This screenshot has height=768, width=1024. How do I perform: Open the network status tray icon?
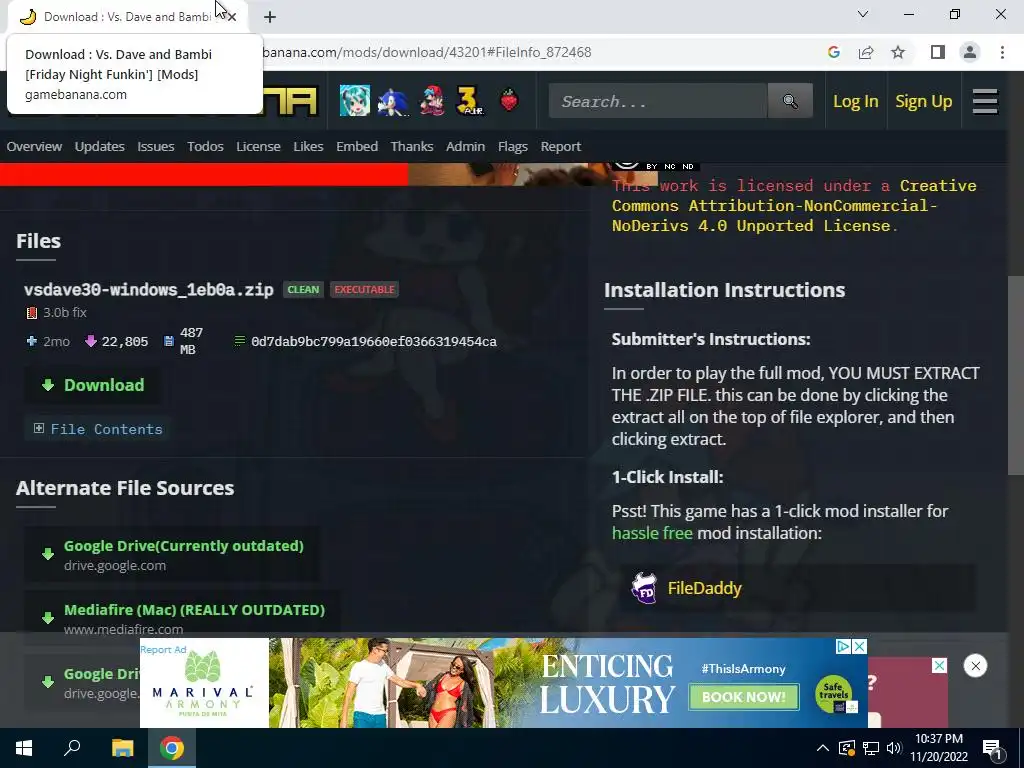point(871,748)
